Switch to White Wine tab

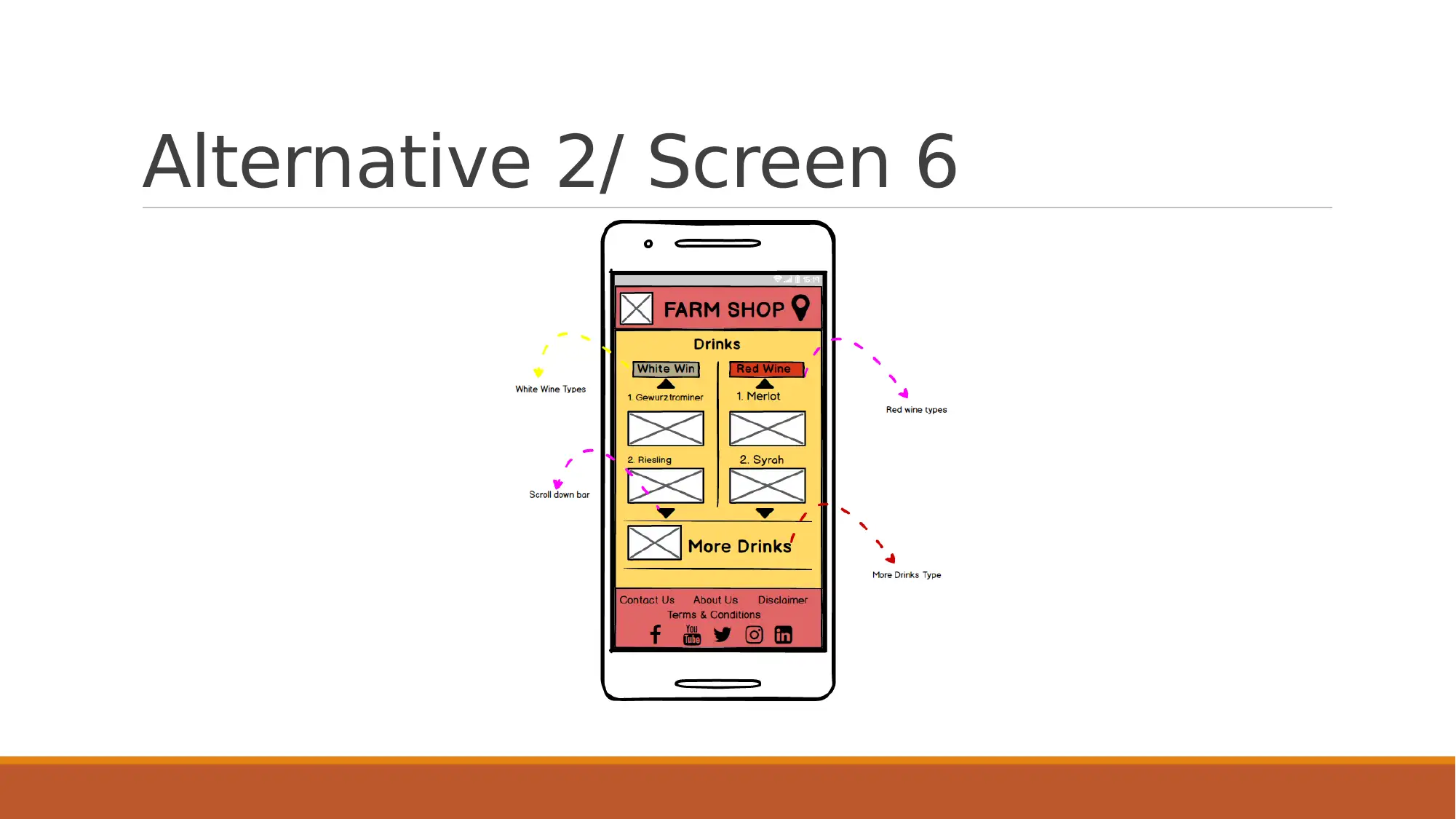point(665,369)
